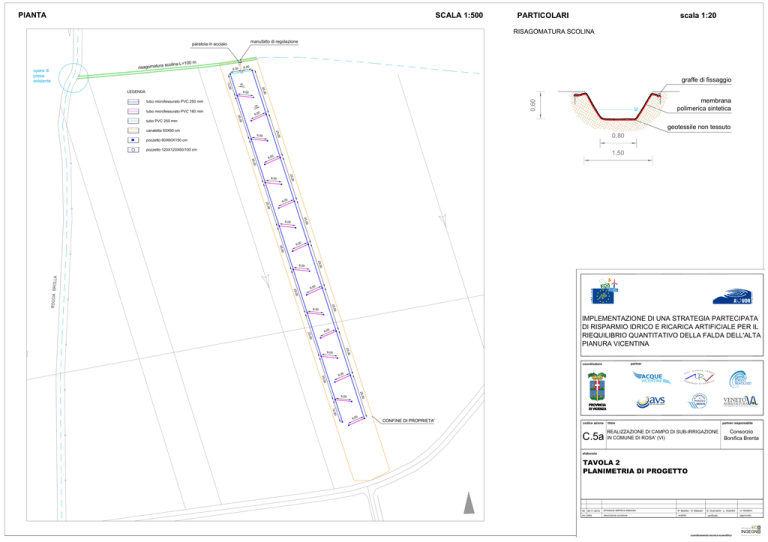
Task: Click the blue circle at opera di presa
Action: coord(71,77)
